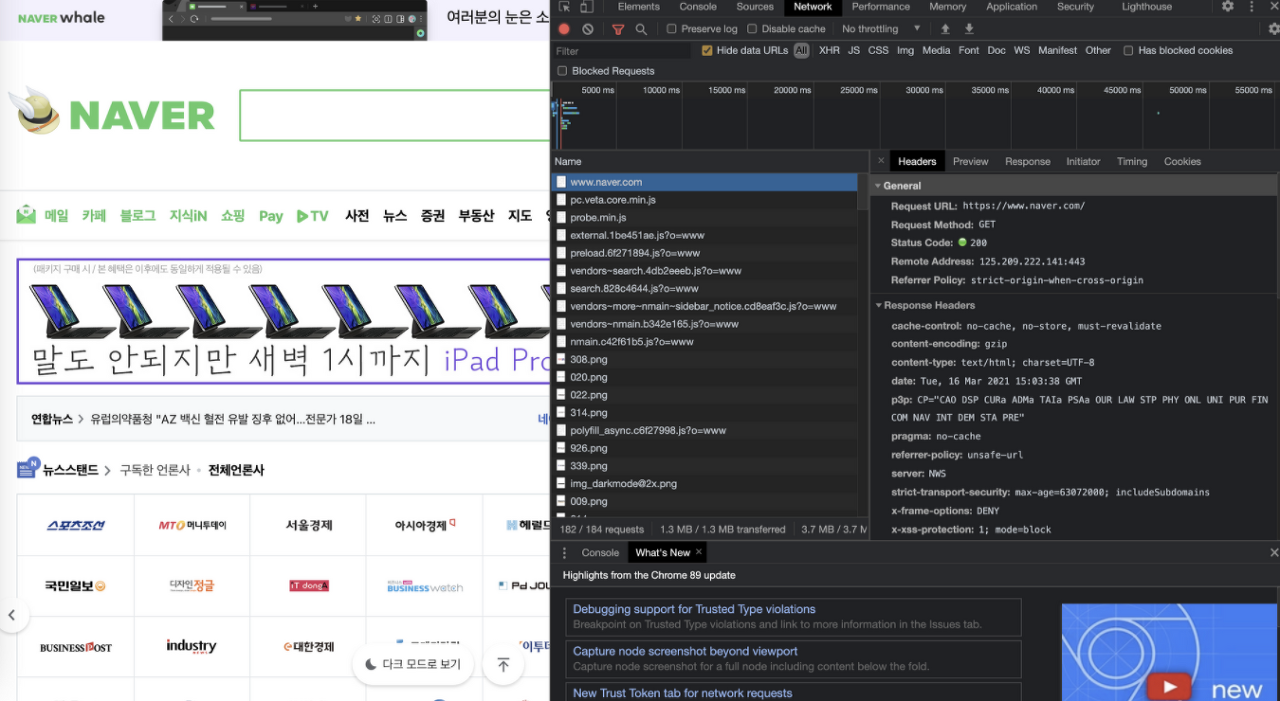Viewport: 1280px width, 701px height.
Task: Switch to the Elements panel
Action: [638, 7]
